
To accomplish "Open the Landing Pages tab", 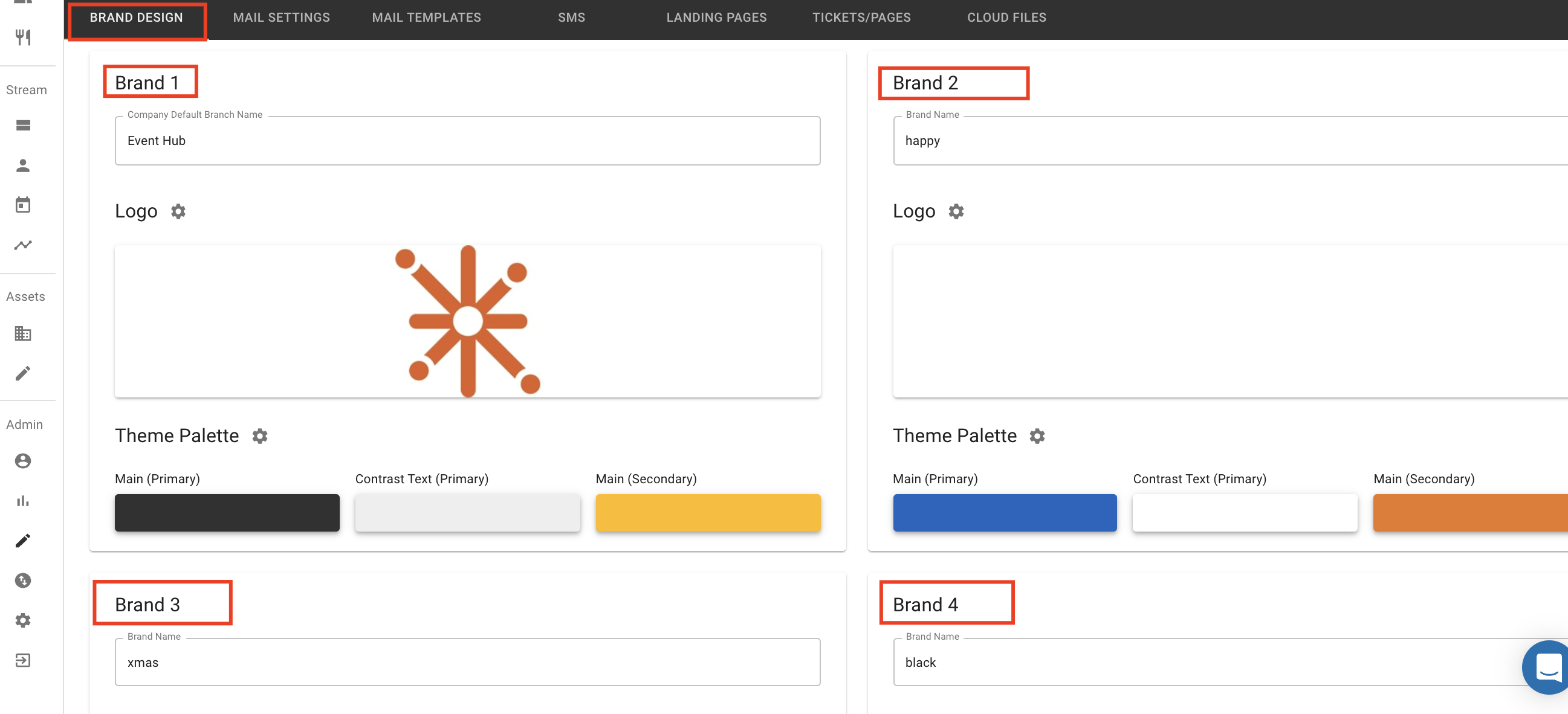I will click(x=716, y=18).
